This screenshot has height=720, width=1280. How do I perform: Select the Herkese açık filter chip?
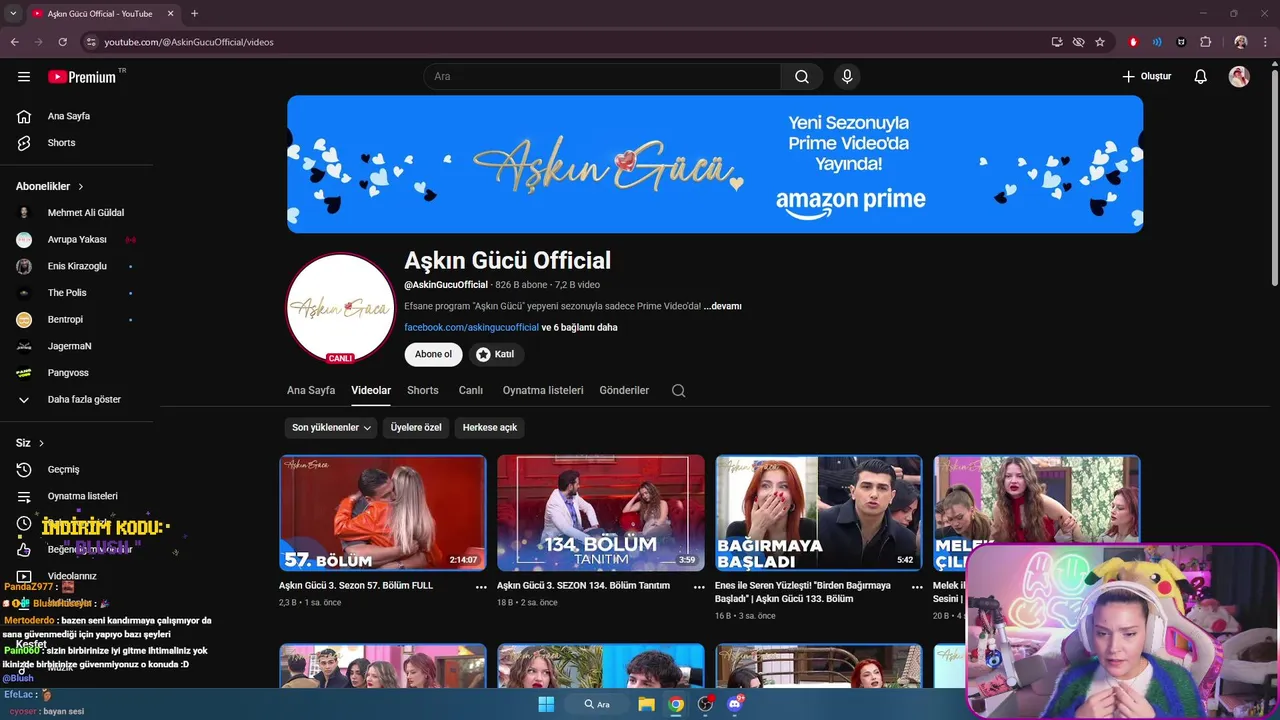point(490,428)
